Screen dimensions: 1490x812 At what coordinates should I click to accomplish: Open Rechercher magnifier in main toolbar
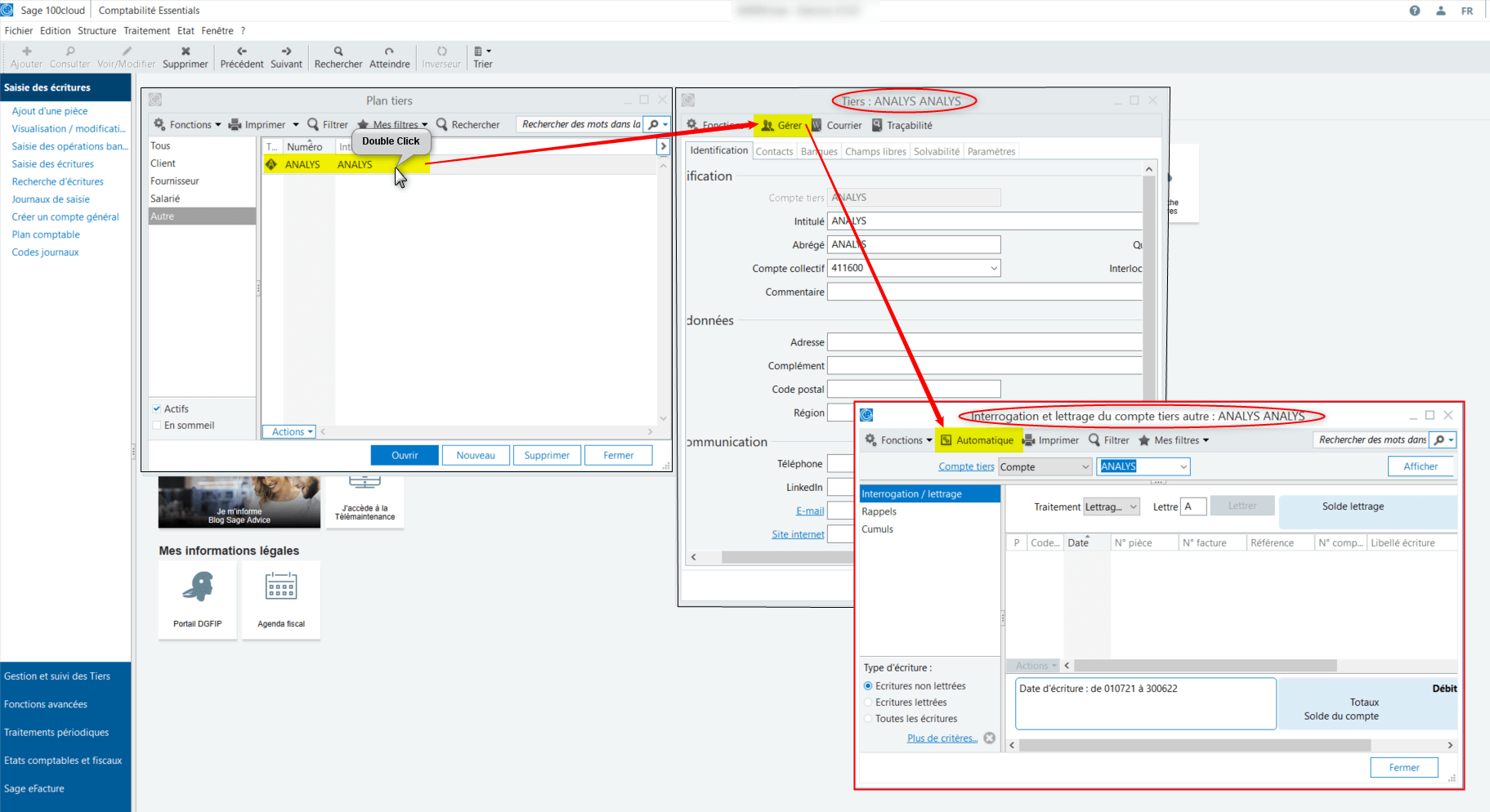click(x=338, y=51)
